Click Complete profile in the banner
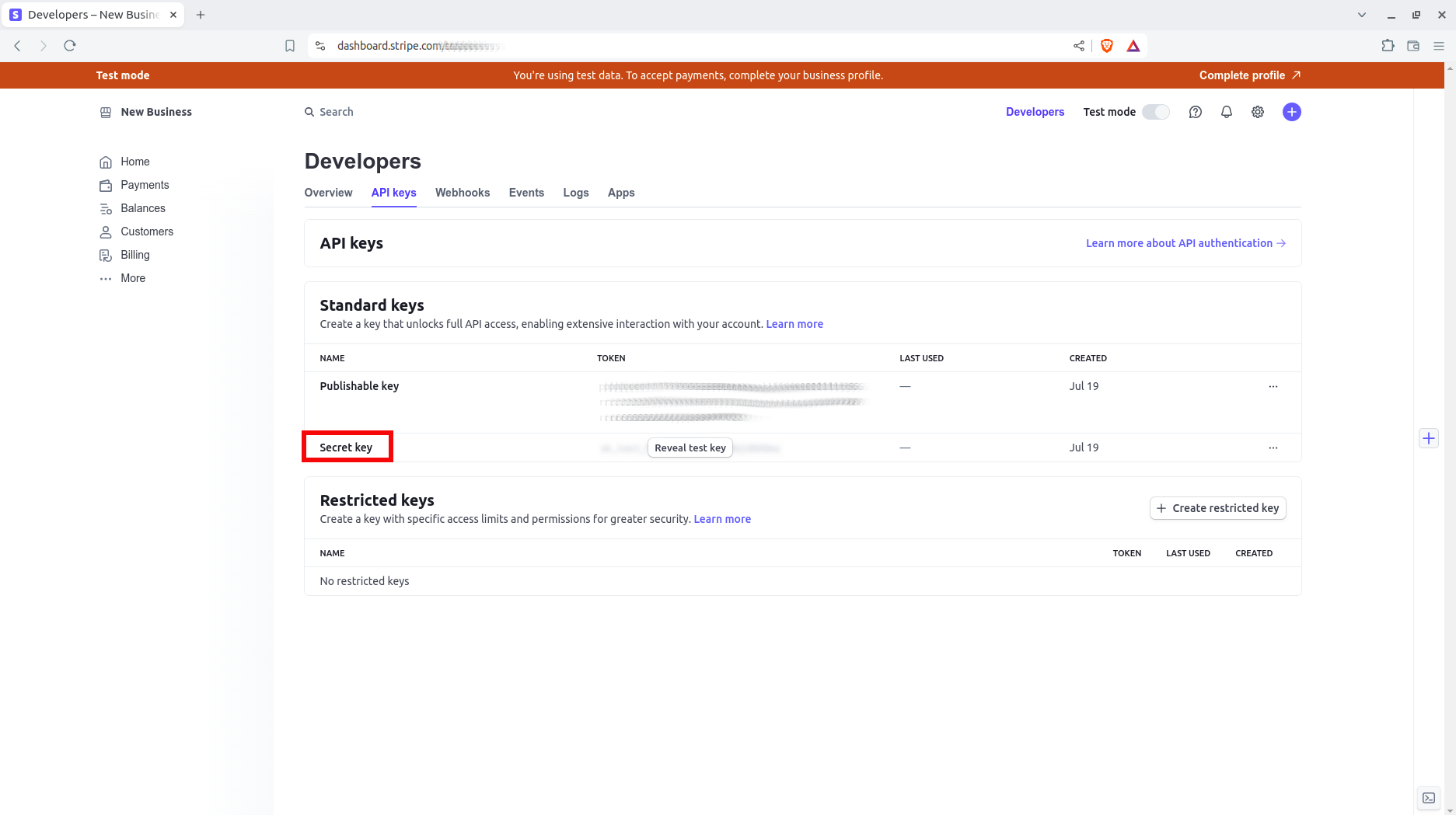 coord(1250,75)
